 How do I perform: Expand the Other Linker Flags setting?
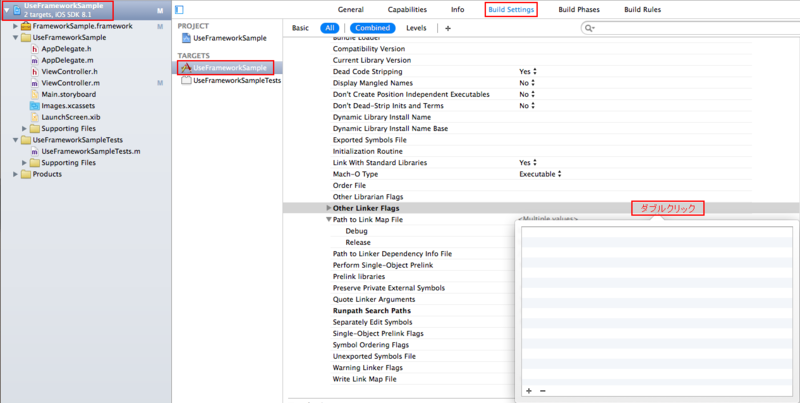pos(329,208)
